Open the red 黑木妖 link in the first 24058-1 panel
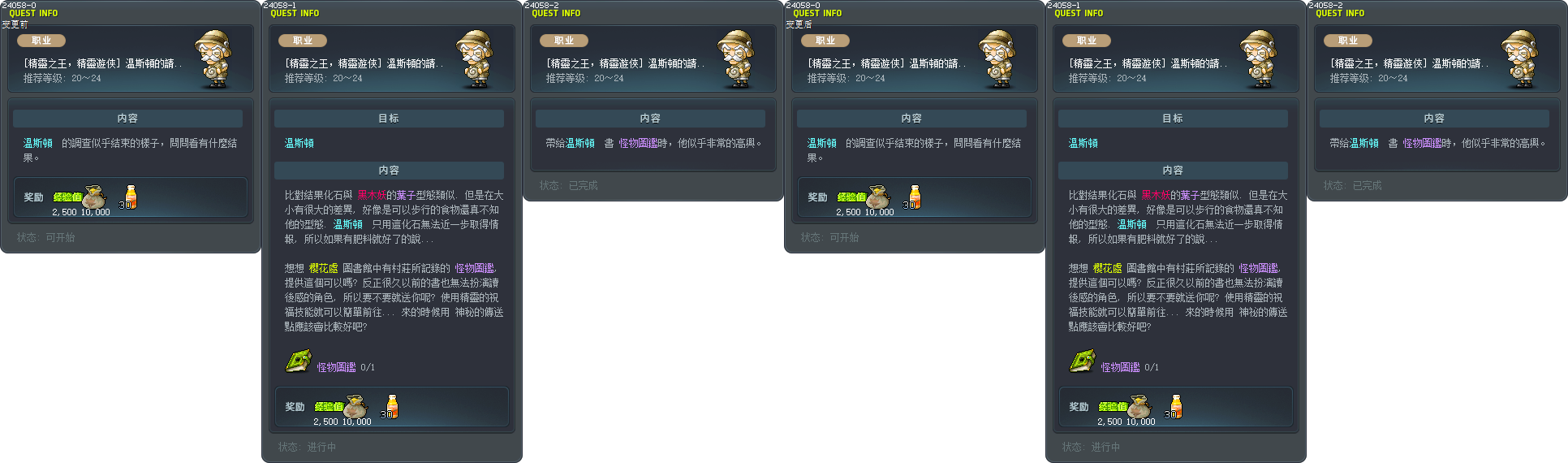This screenshot has height=463, width=1568. point(372,195)
